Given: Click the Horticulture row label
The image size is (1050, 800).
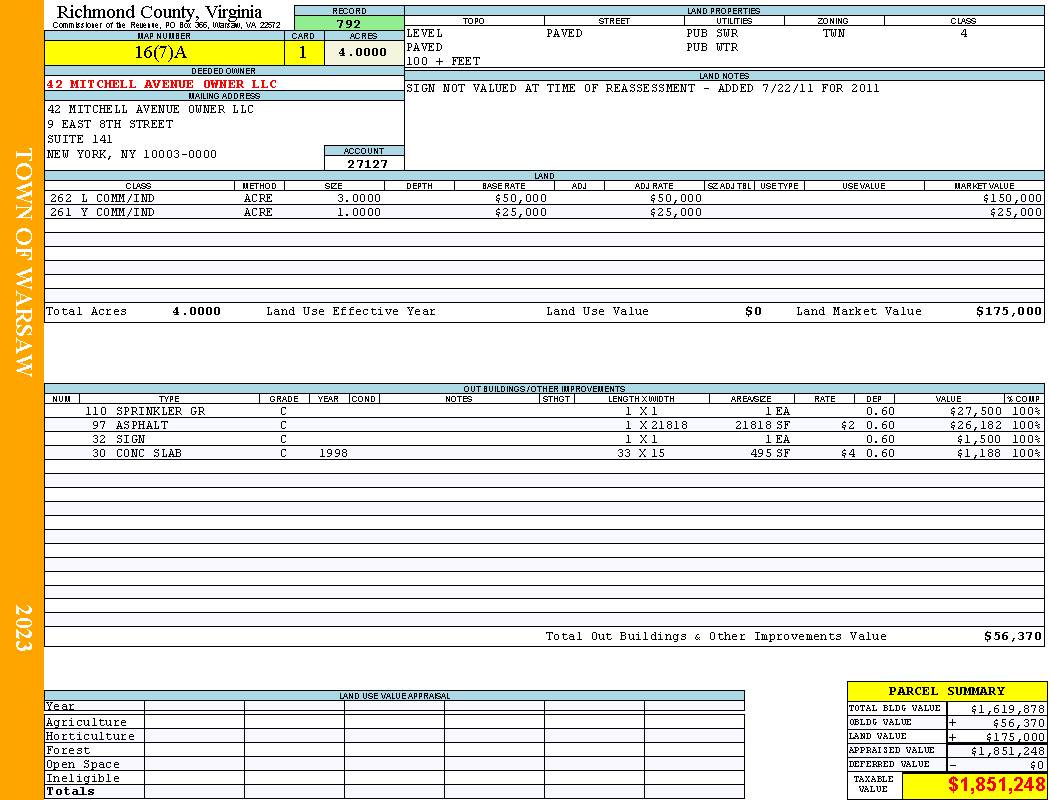Looking at the screenshot, I should (x=90, y=736).
